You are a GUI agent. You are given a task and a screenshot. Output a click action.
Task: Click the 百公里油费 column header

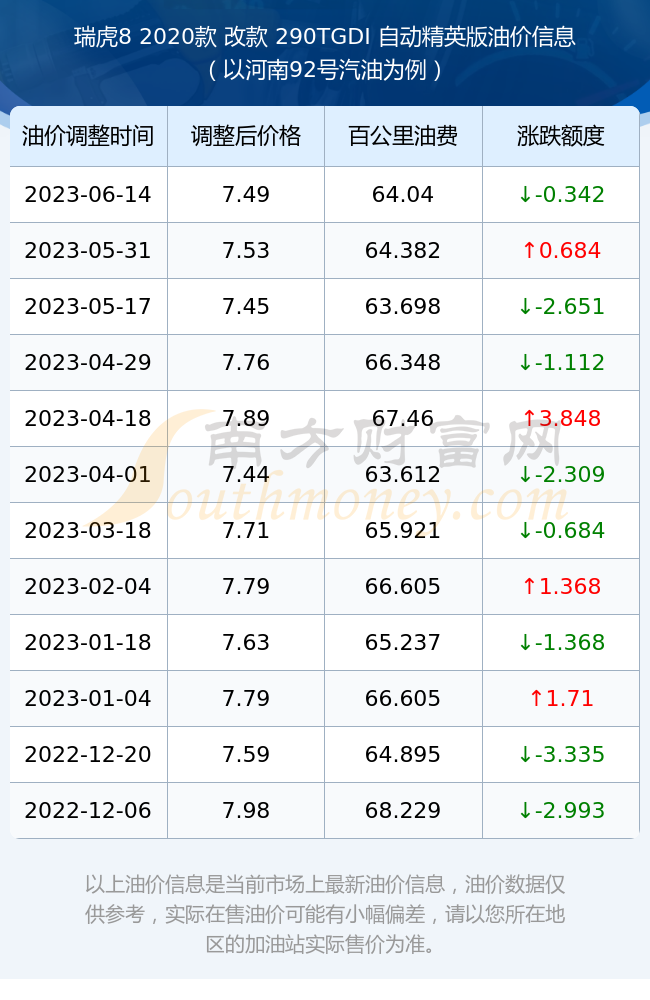point(403,136)
